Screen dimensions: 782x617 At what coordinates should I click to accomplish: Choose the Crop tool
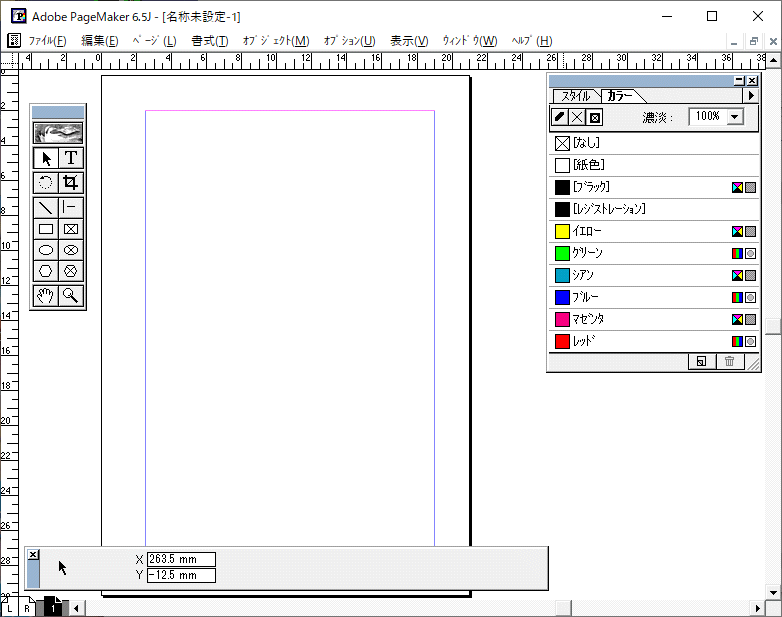click(71, 183)
